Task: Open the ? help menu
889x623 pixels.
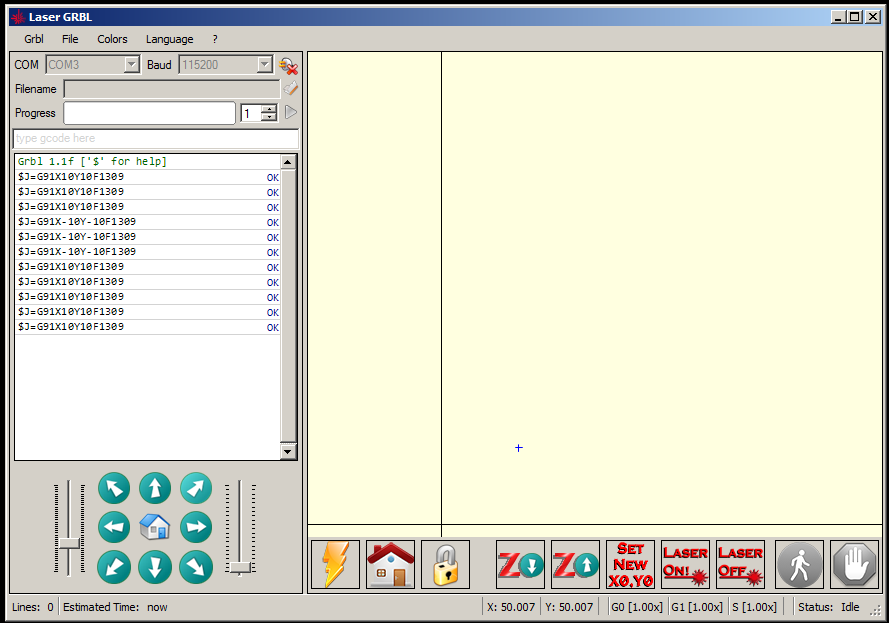Action: [215, 39]
